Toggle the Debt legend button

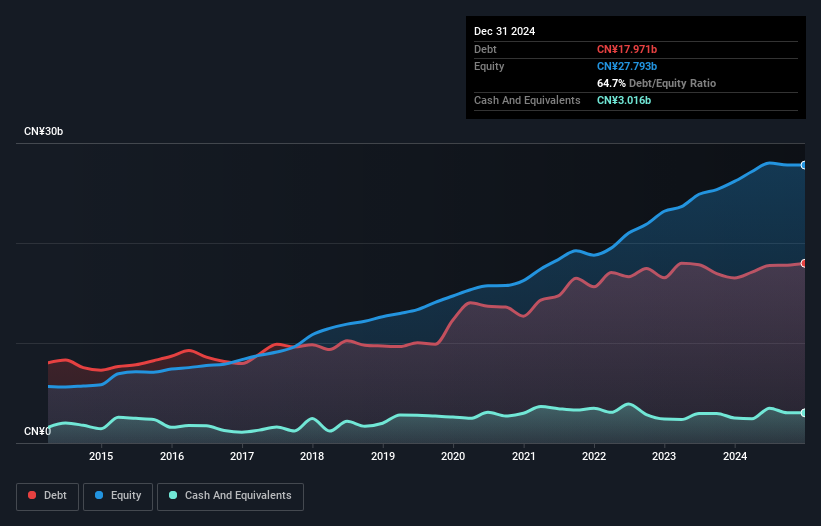point(47,496)
